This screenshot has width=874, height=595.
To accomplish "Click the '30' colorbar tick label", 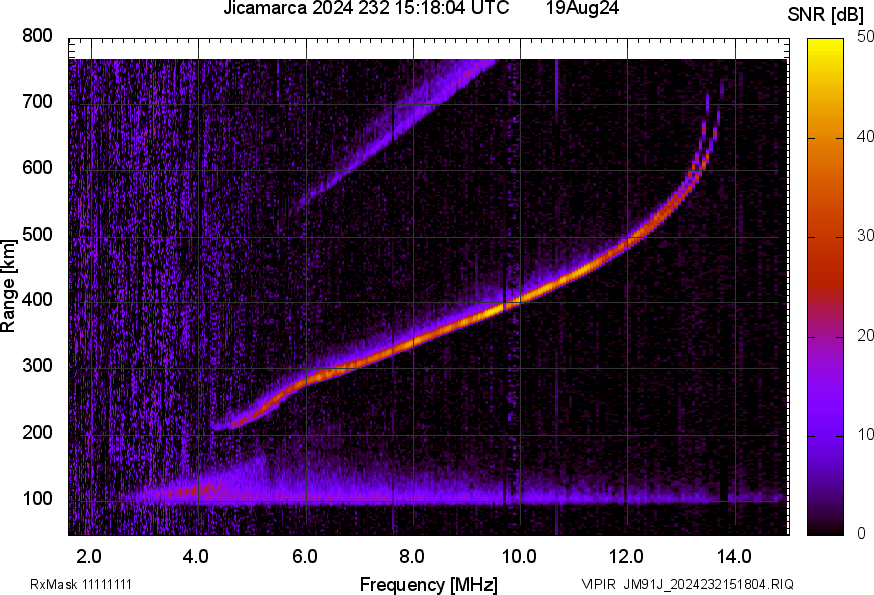I will (x=865, y=236).
